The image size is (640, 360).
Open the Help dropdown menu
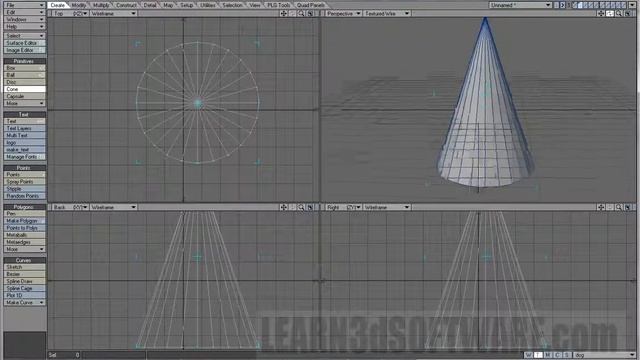click(24, 27)
